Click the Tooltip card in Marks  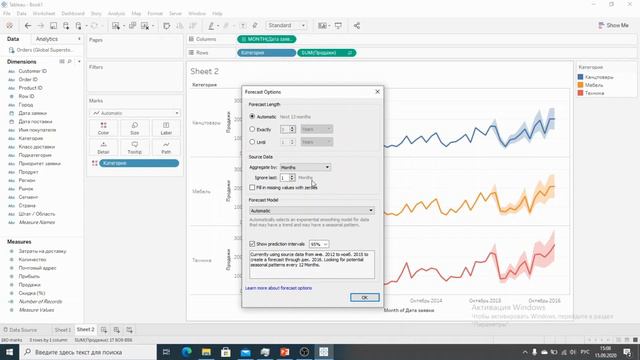click(135, 147)
